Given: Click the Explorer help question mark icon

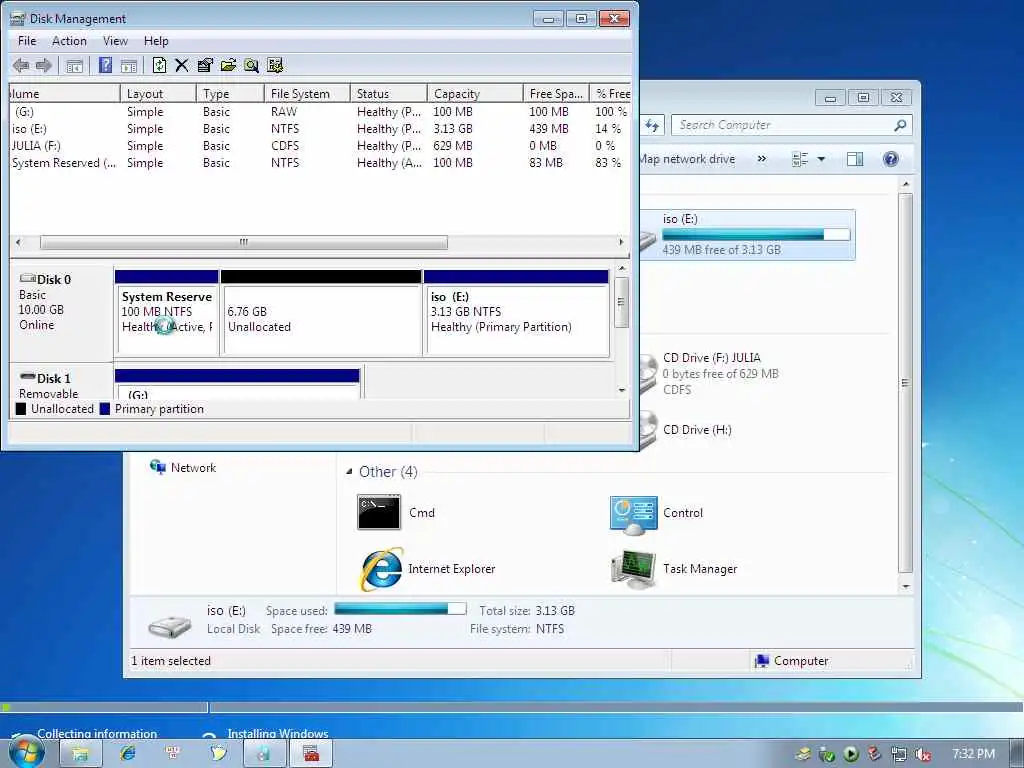Looking at the screenshot, I should (891, 159).
